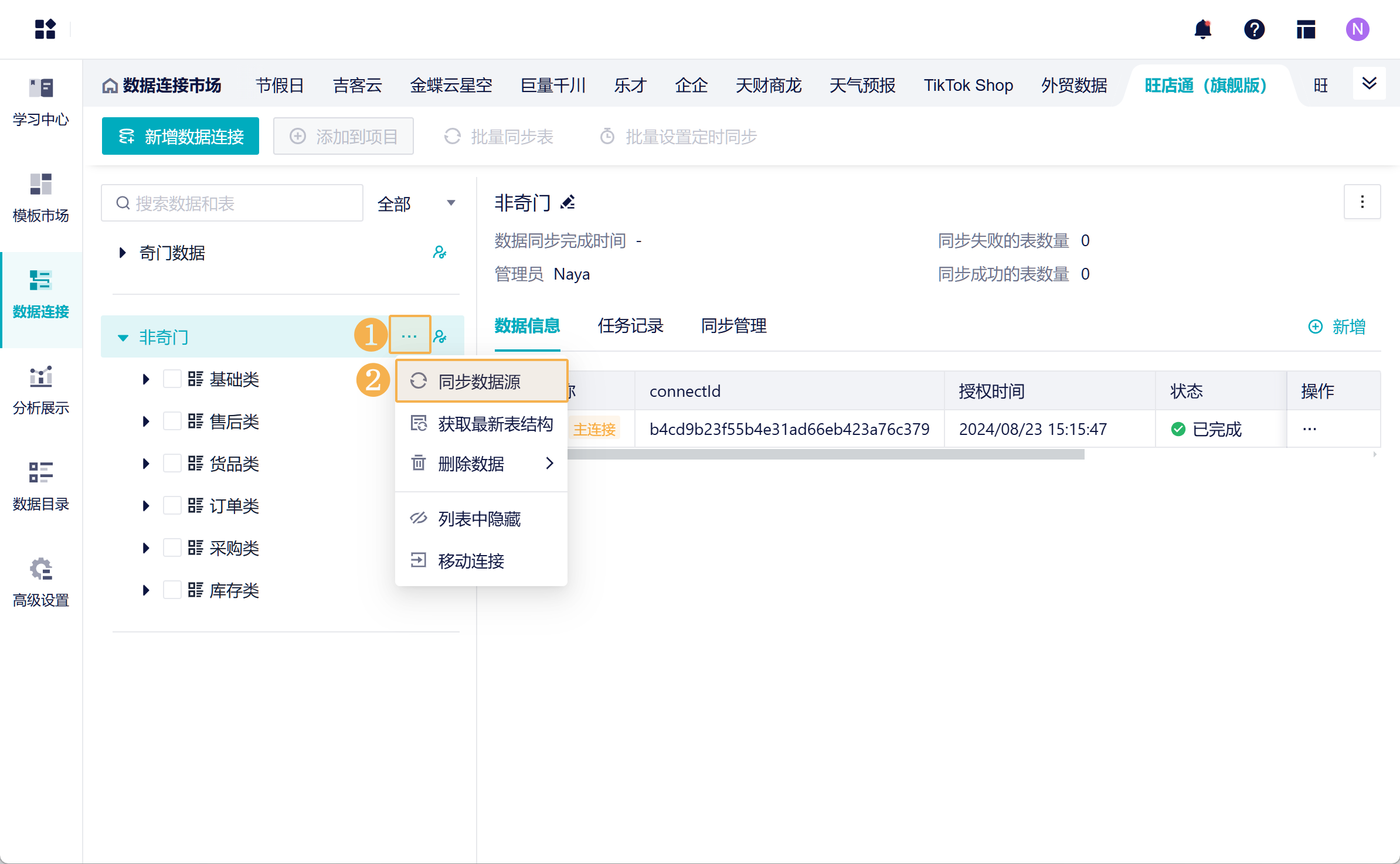Click the 售后类 table group icon
1400x864 pixels.
pos(195,421)
